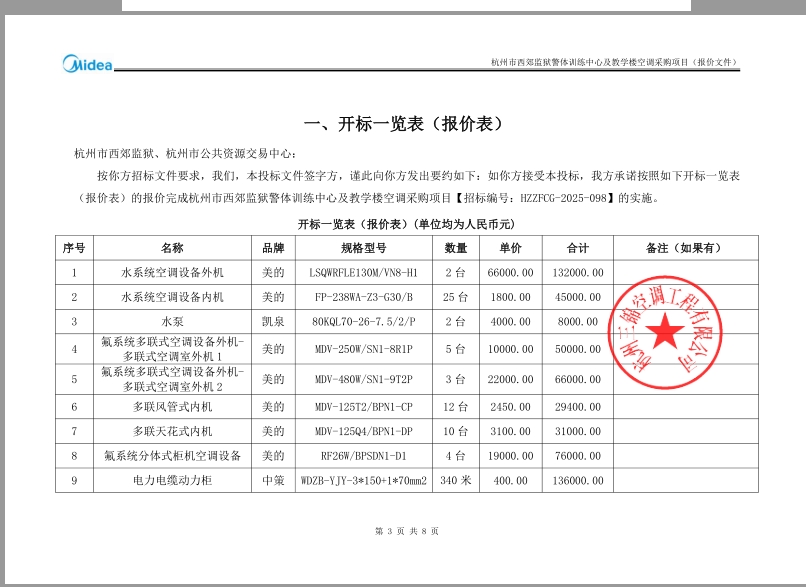This screenshot has width=806, height=587.
Task: Click the page footer "第 3 页 共 8 页"
Action: 407,531
